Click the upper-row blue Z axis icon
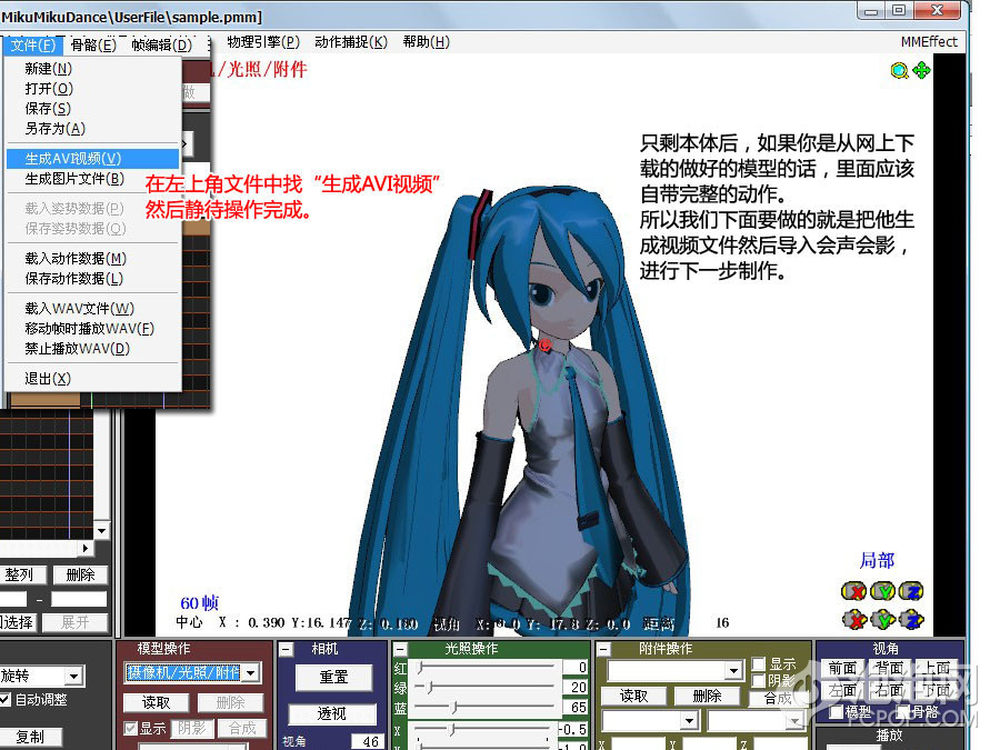 (911, 591)
